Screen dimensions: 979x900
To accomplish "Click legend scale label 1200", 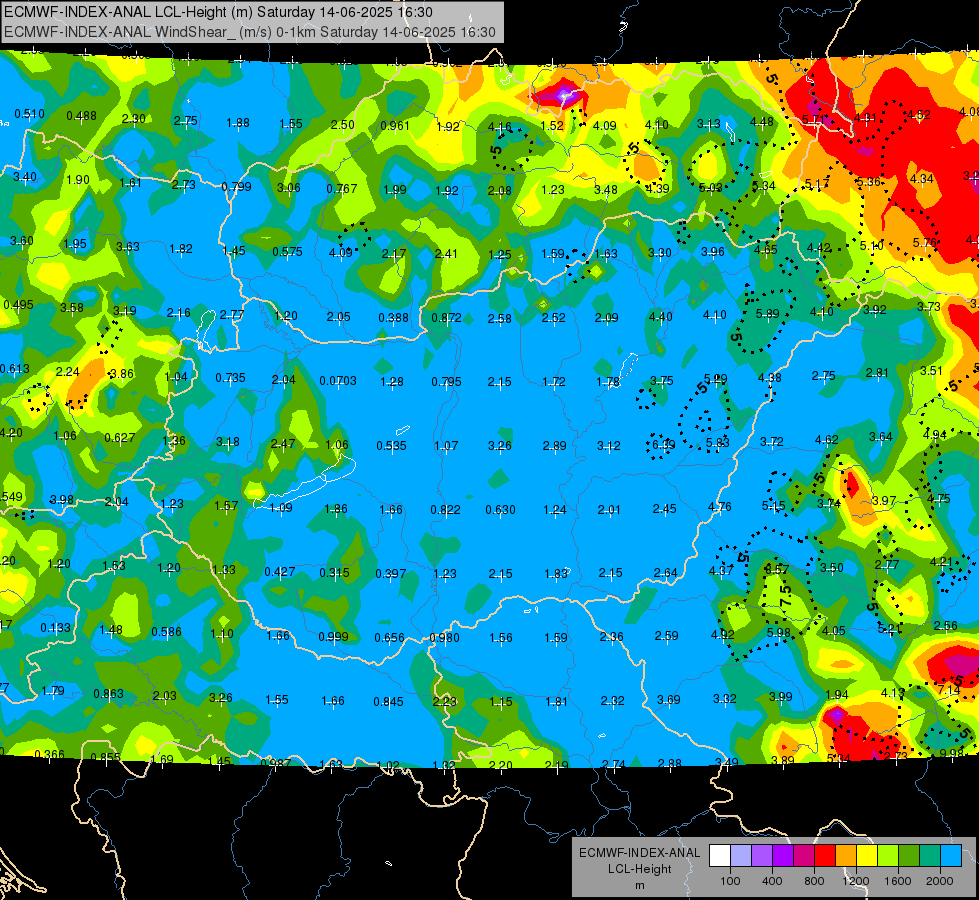I will coord(856,881).
